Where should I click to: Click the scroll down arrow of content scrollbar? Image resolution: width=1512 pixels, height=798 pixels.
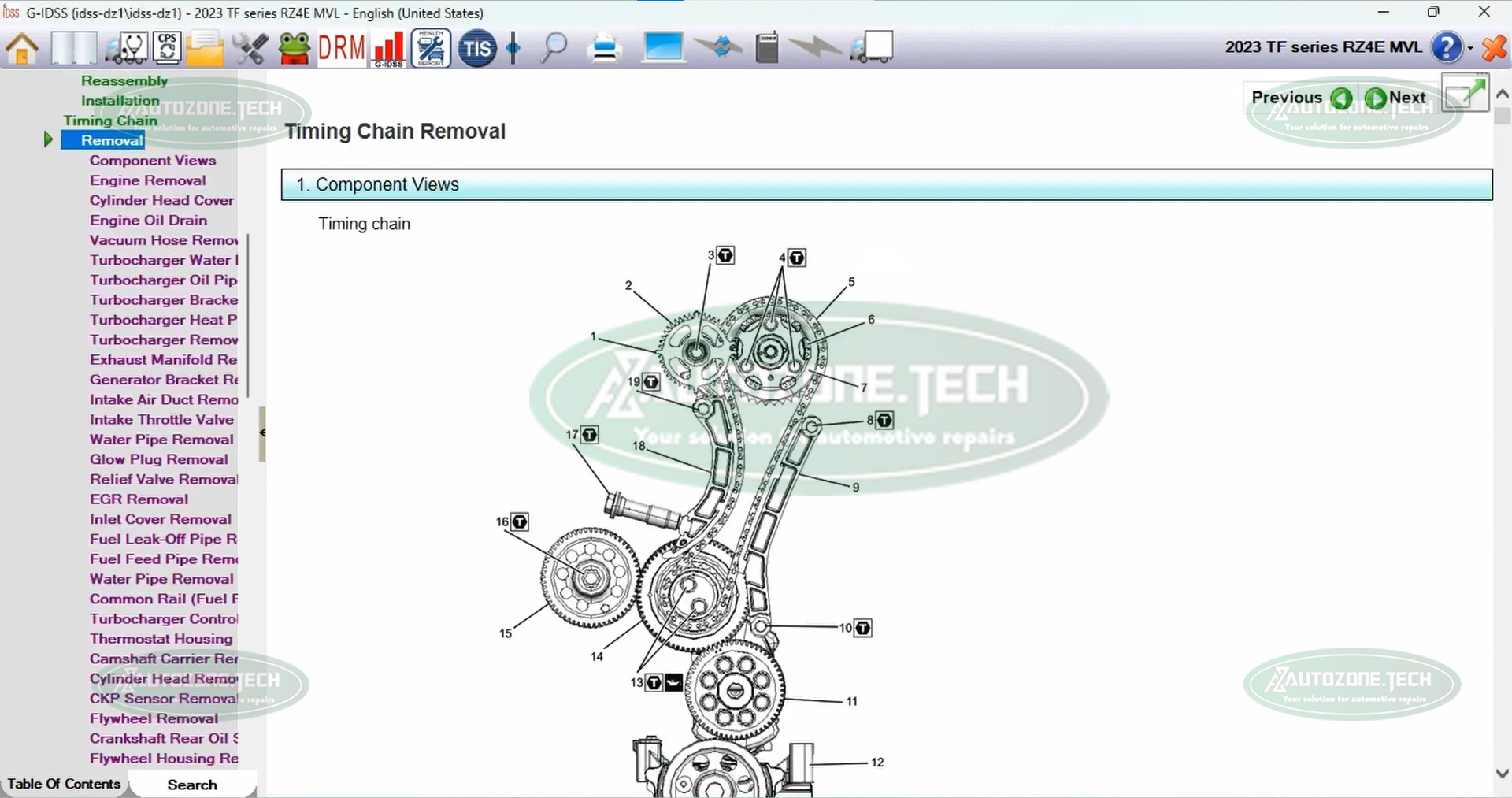(1502, 774)
